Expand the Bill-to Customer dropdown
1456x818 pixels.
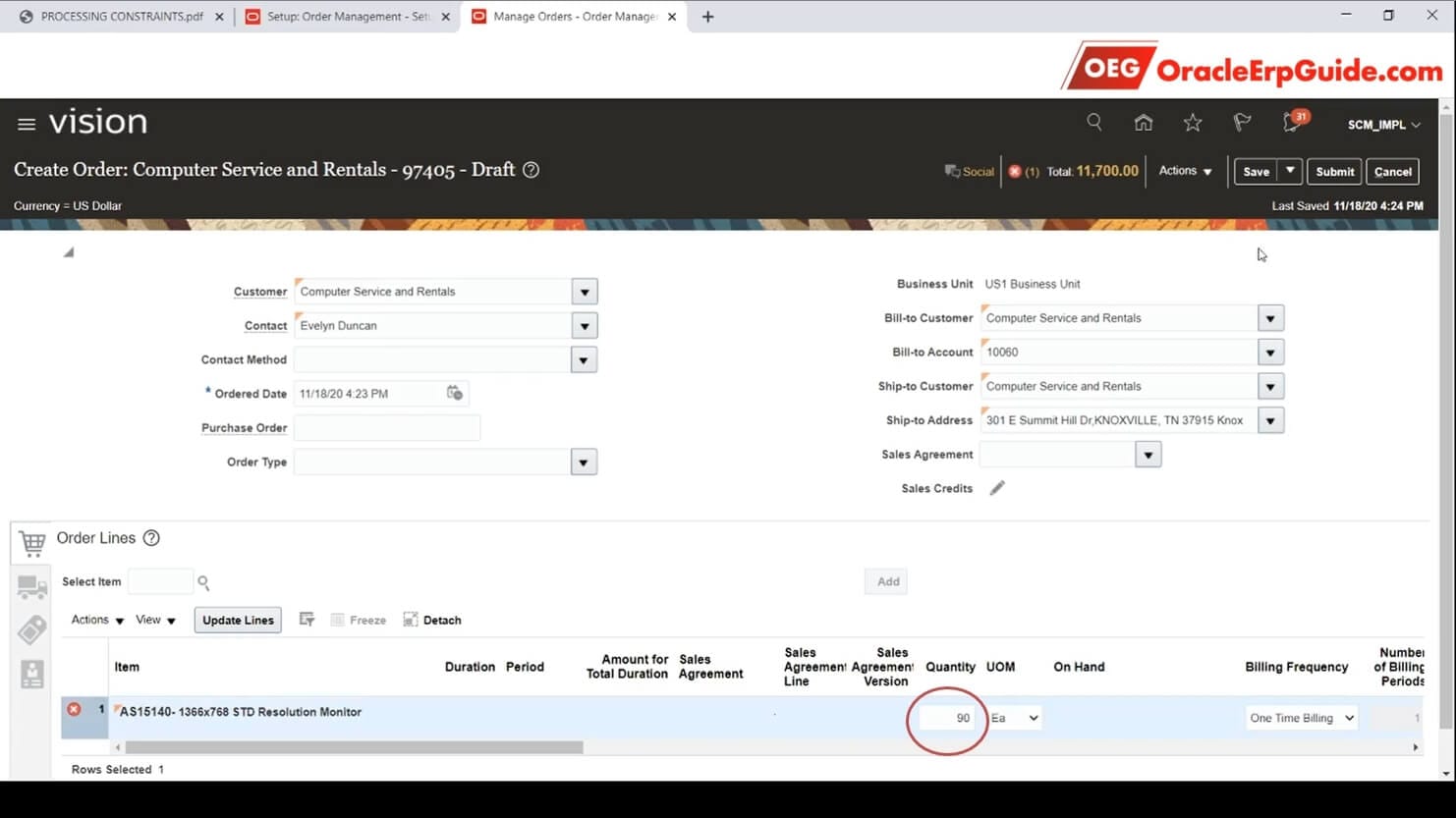click(1270, 318)
